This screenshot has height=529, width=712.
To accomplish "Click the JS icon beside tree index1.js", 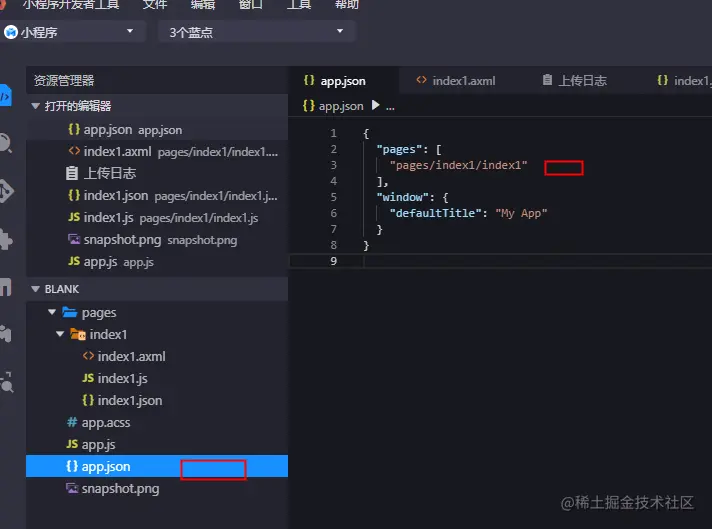I will (x=88, y=378).
